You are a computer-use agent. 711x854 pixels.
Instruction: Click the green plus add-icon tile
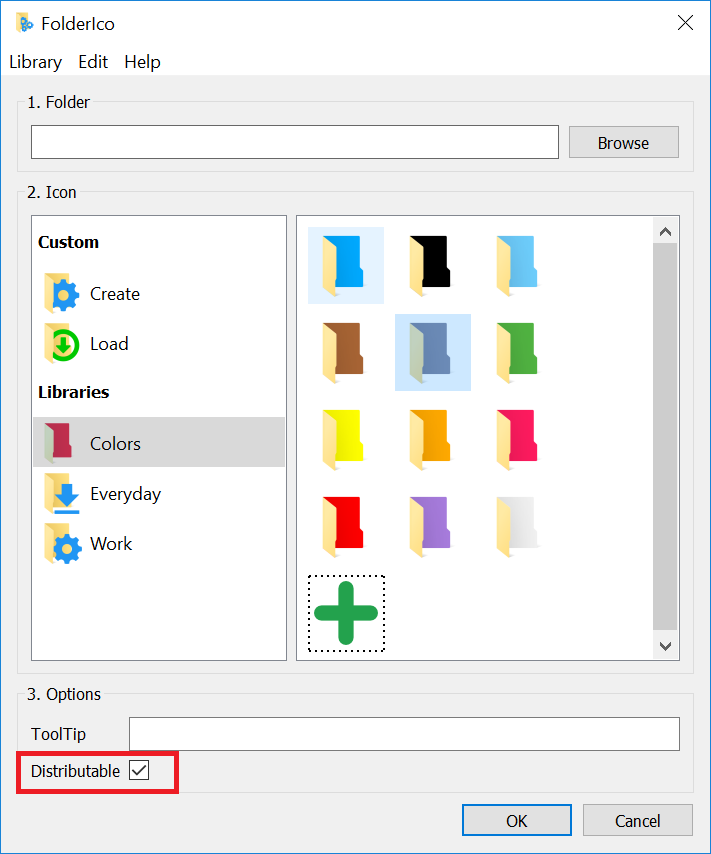(x=347, y=613)
